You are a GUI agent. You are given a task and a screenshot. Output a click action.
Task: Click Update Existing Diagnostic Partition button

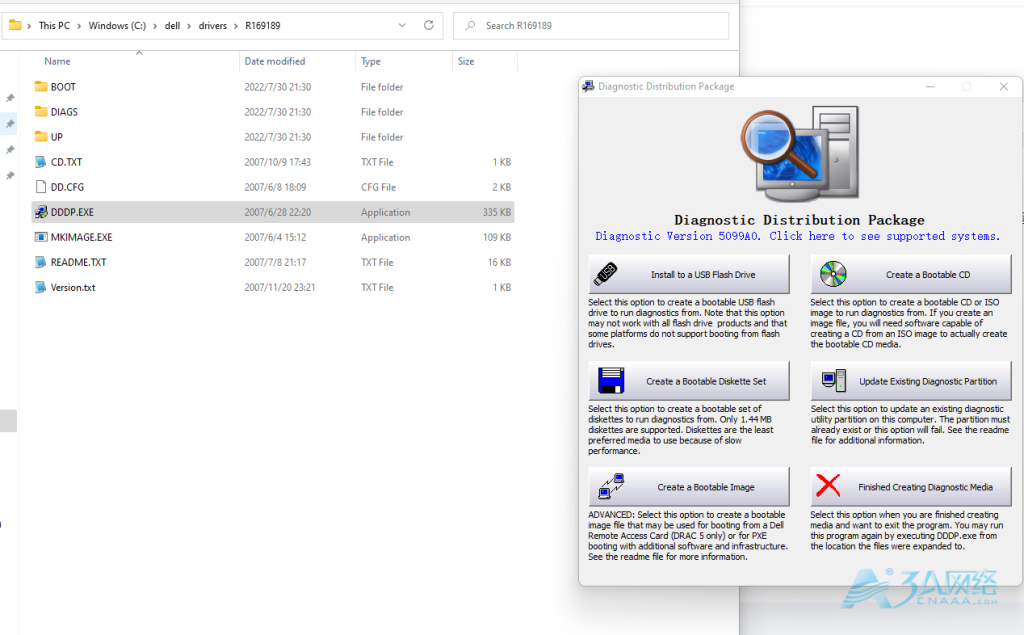tap(911, 381)
